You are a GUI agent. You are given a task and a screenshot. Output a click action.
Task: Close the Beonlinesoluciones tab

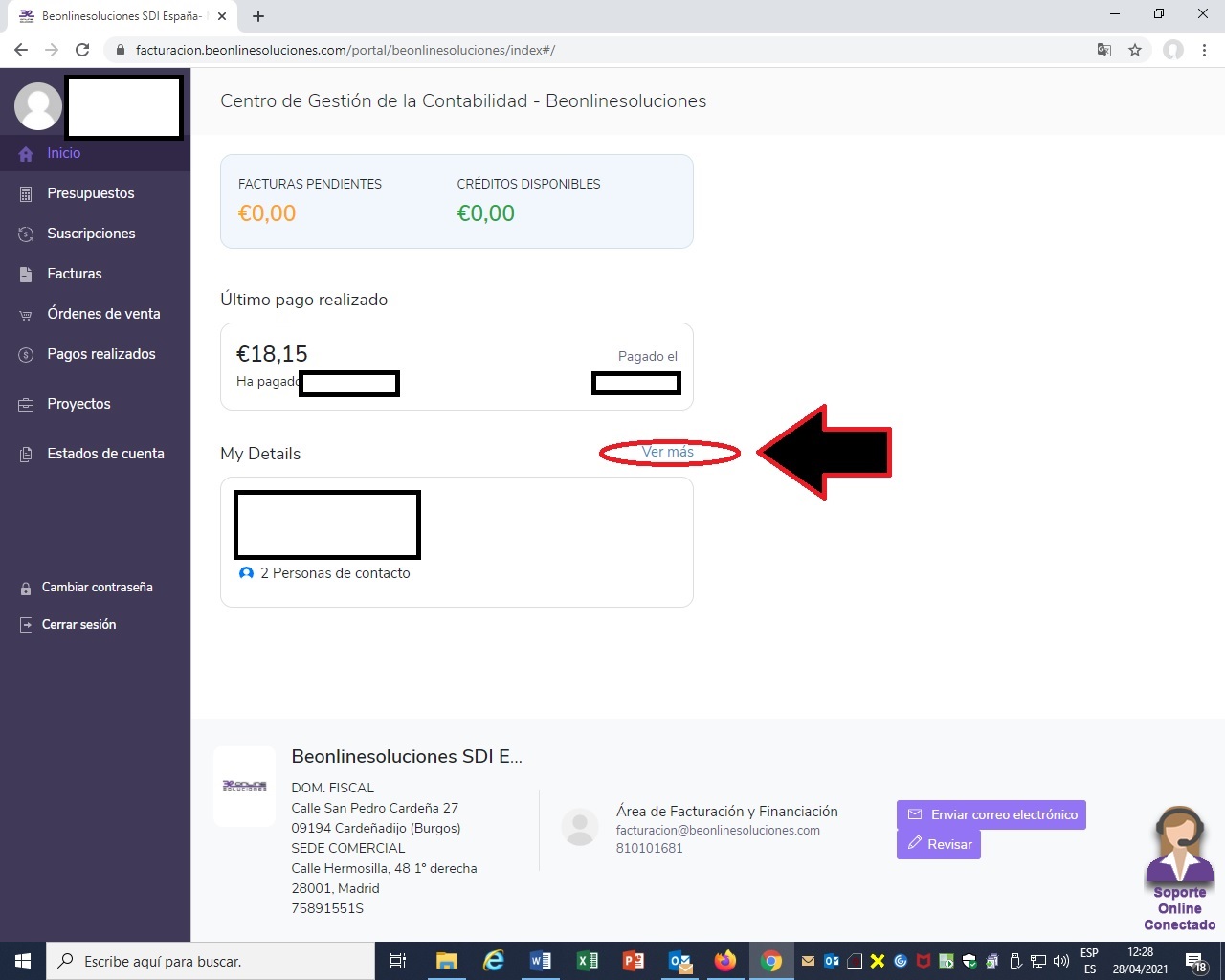pyautogui.click(x=222, y=16)
